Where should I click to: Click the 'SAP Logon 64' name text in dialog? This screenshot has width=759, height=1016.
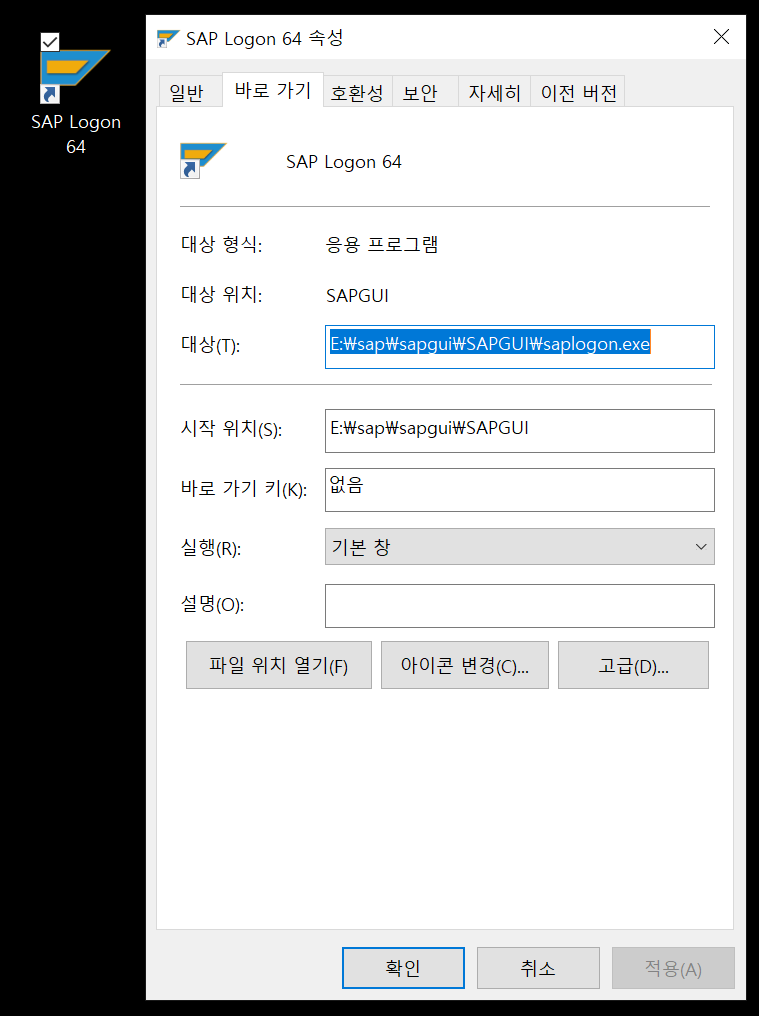[344, 162]
